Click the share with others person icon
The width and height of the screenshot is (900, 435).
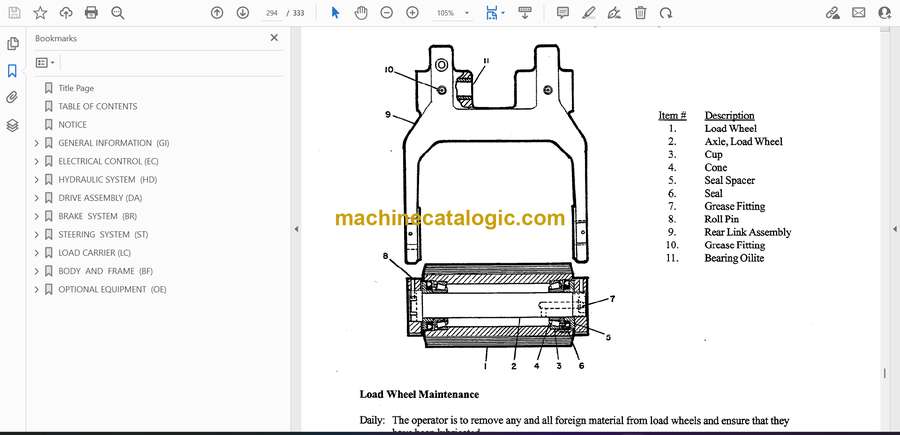[x=885, y=13]
